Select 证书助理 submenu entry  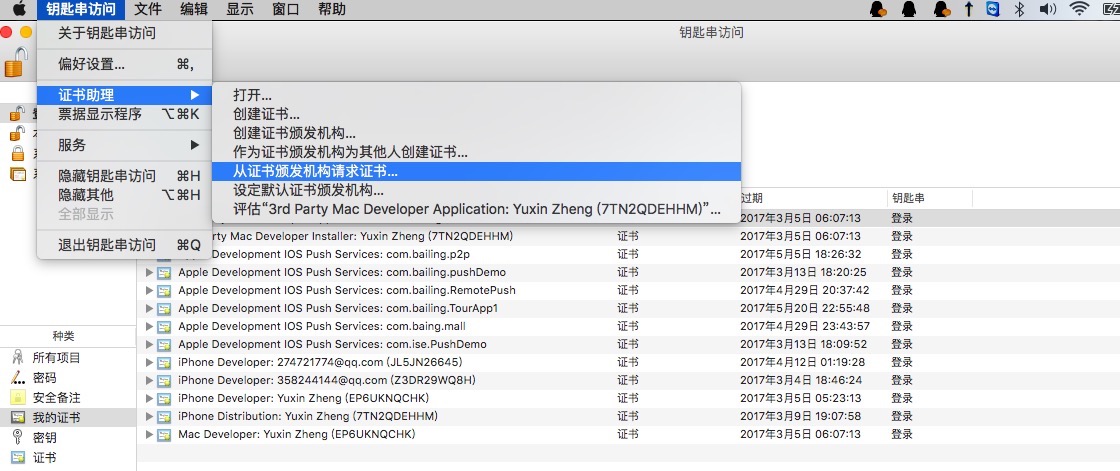tap(124, 95)
